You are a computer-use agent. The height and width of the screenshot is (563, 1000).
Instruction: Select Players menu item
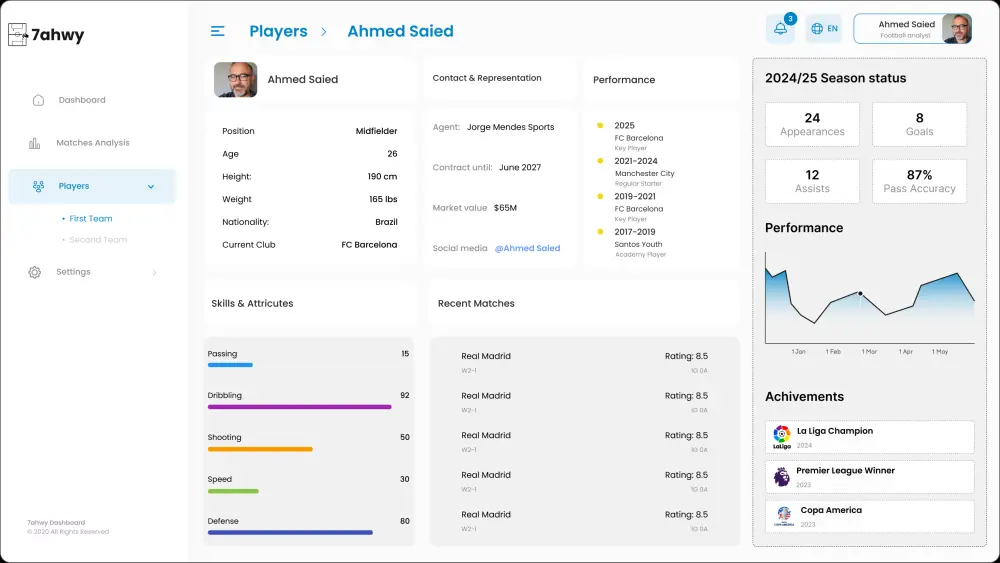(x=92, y=186)
